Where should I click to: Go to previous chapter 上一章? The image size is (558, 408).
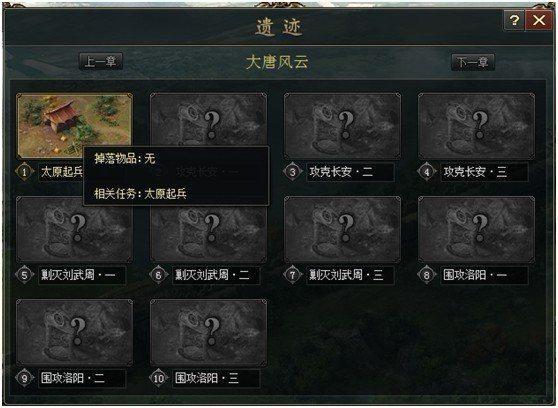(101, 61)
